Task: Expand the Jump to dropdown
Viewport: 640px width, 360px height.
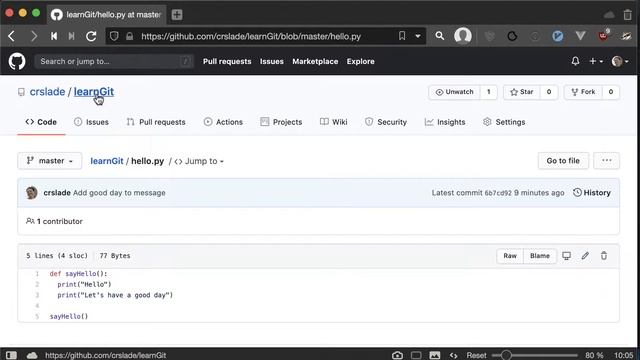Action: coord(199,161)
